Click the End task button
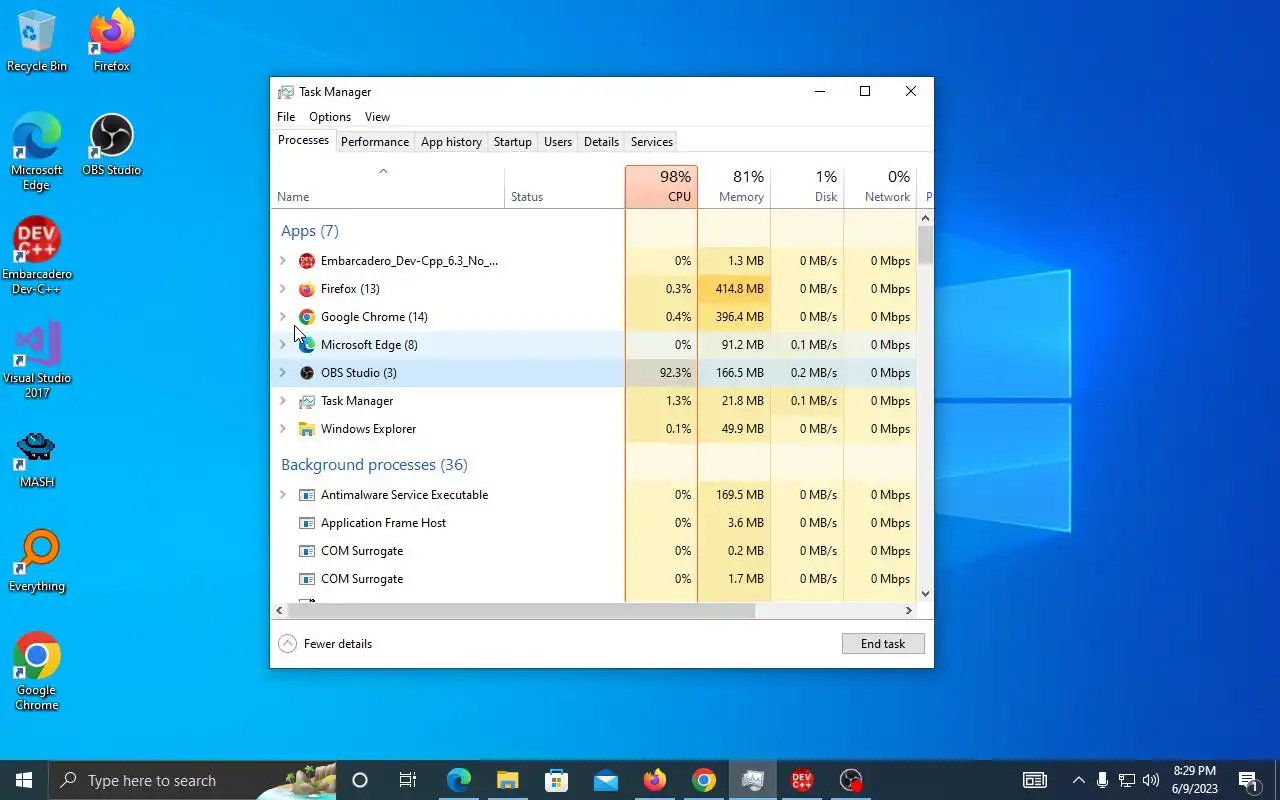This screenshot has height=800, width=1280. pos(883,644)
